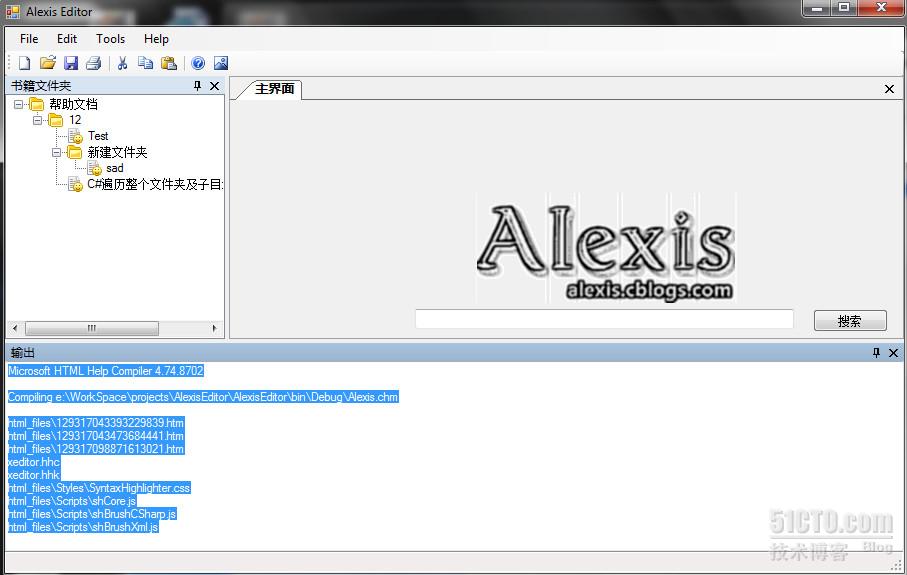This screenshot has height=575, width=907.
Task: Collapse the 12 folder node
Action: point(38,120)
